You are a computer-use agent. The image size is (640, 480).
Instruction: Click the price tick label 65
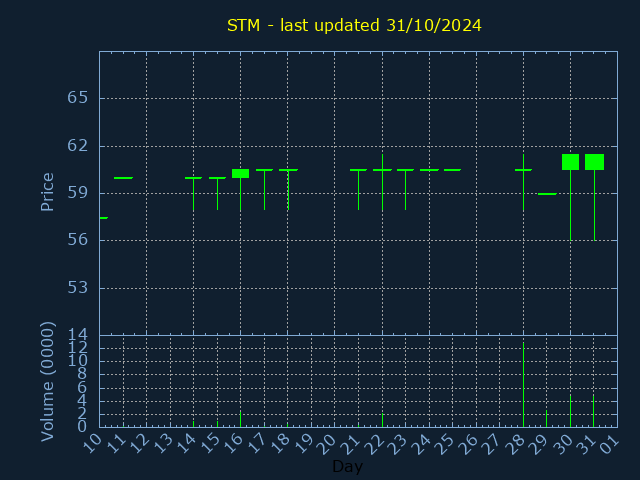click(78, 98)
